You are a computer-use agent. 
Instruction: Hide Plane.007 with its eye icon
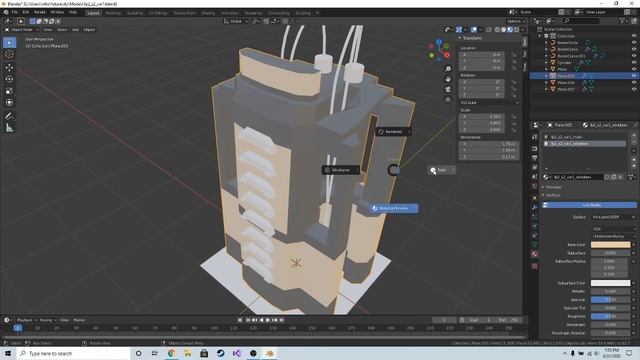(634, 89)
